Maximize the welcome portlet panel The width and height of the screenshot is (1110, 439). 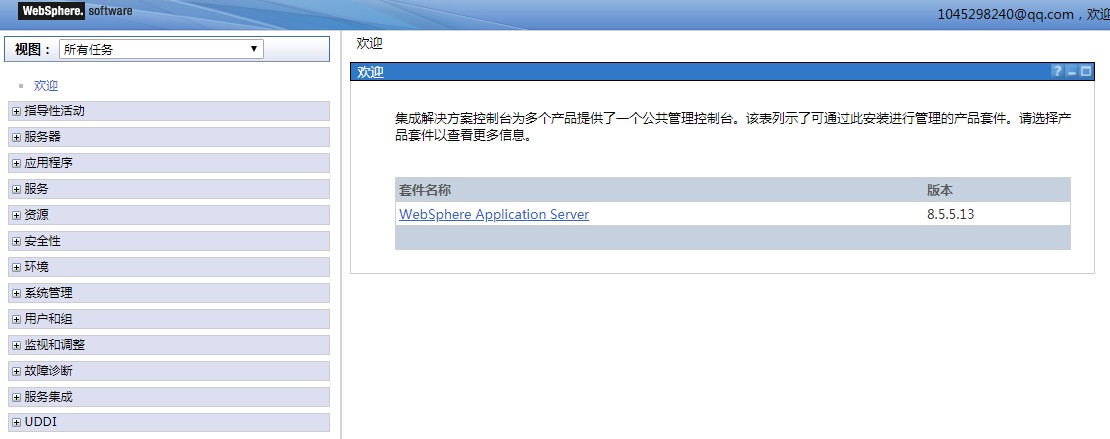pyautogui.click(x=1085, y=72)
